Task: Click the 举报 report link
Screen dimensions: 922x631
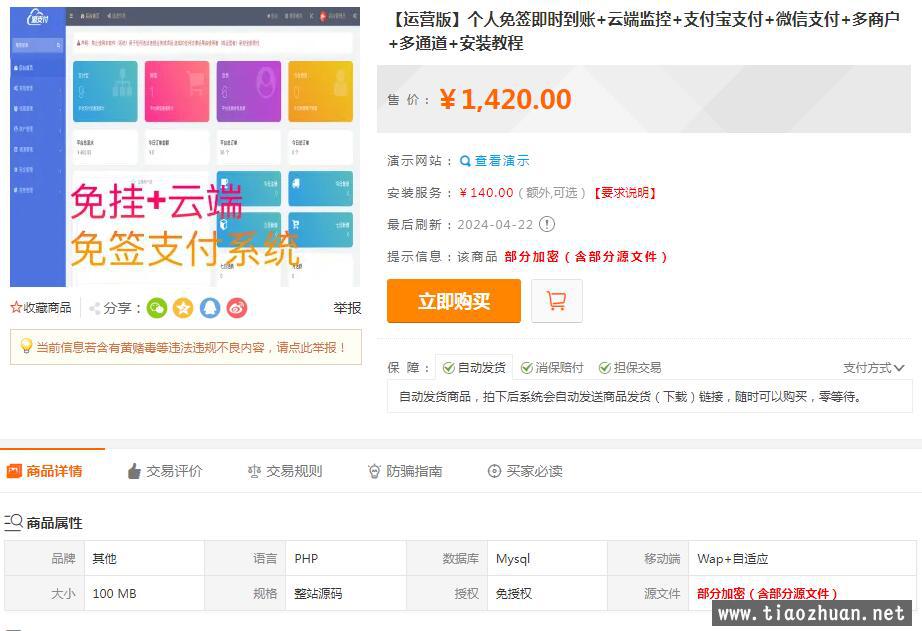Action: pos(347,308)
